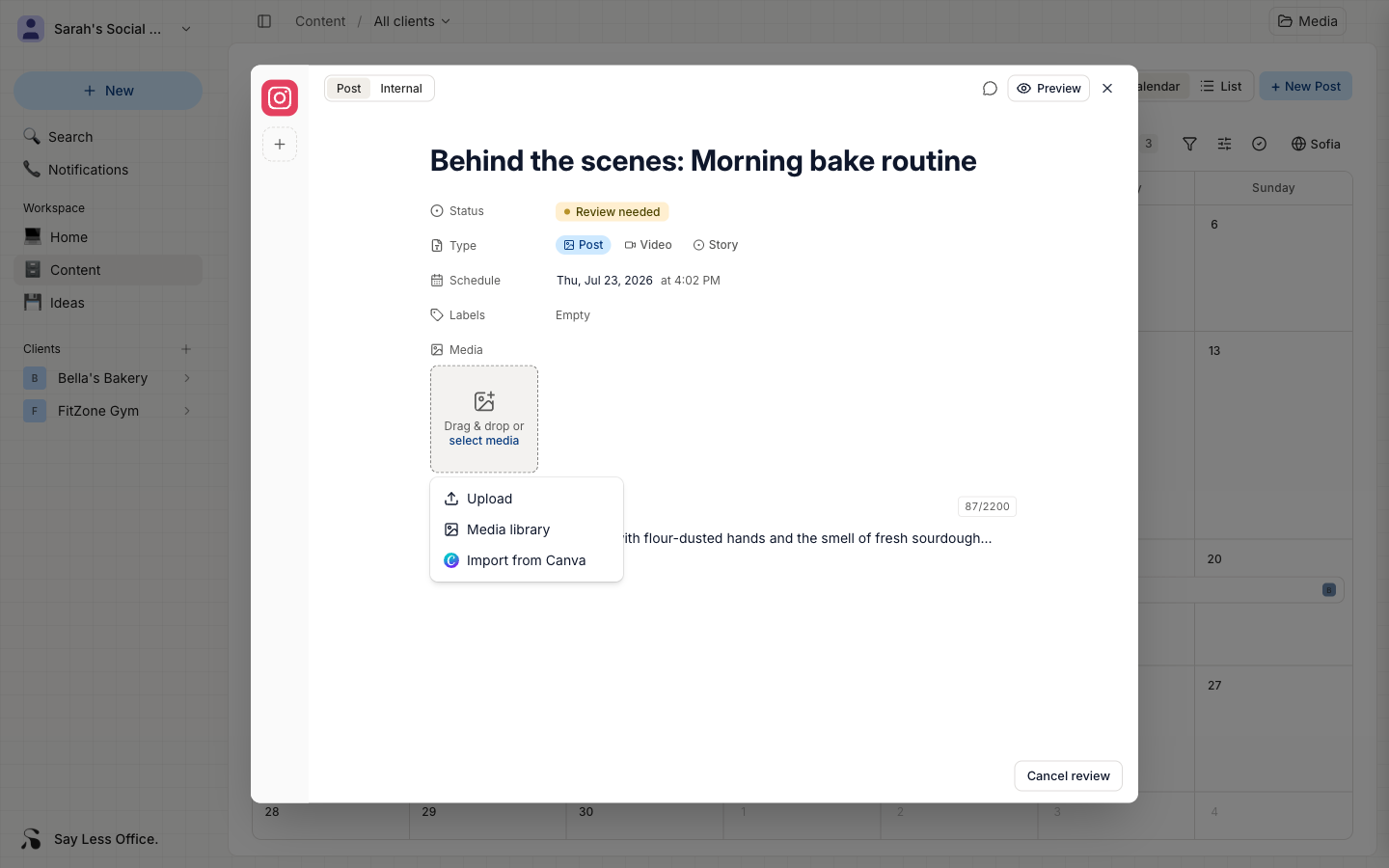Viewport: 1389px width, 868px height.
Task: Switch to the Post tab
Action: pyautogui.click(x=349, y=89)
